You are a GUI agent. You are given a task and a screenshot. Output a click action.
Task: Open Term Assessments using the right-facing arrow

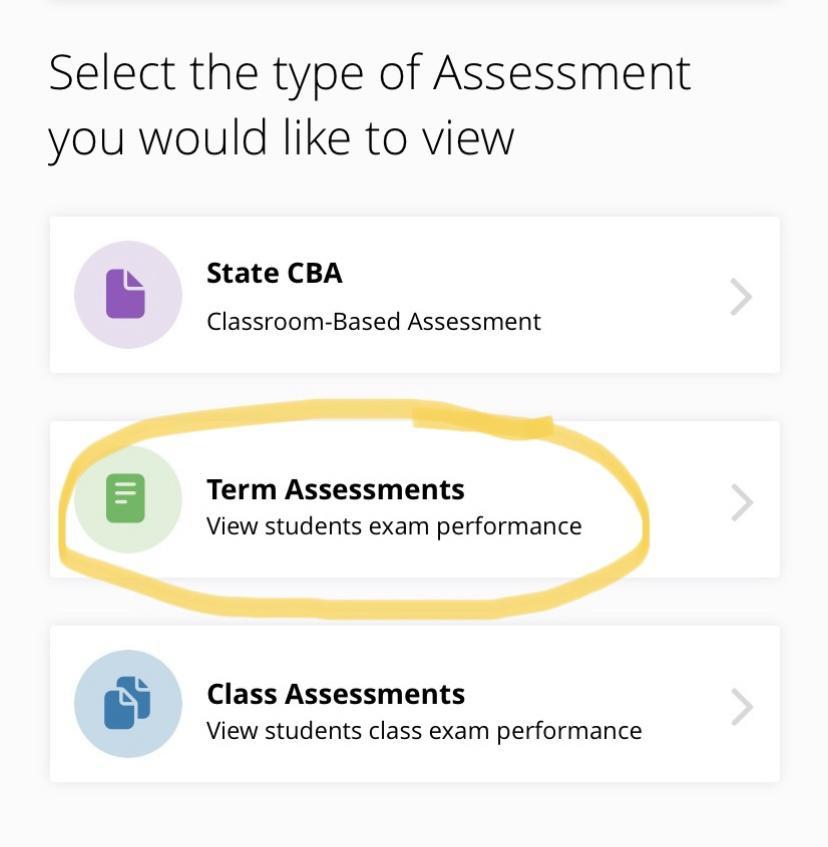(x=741, y=500)
